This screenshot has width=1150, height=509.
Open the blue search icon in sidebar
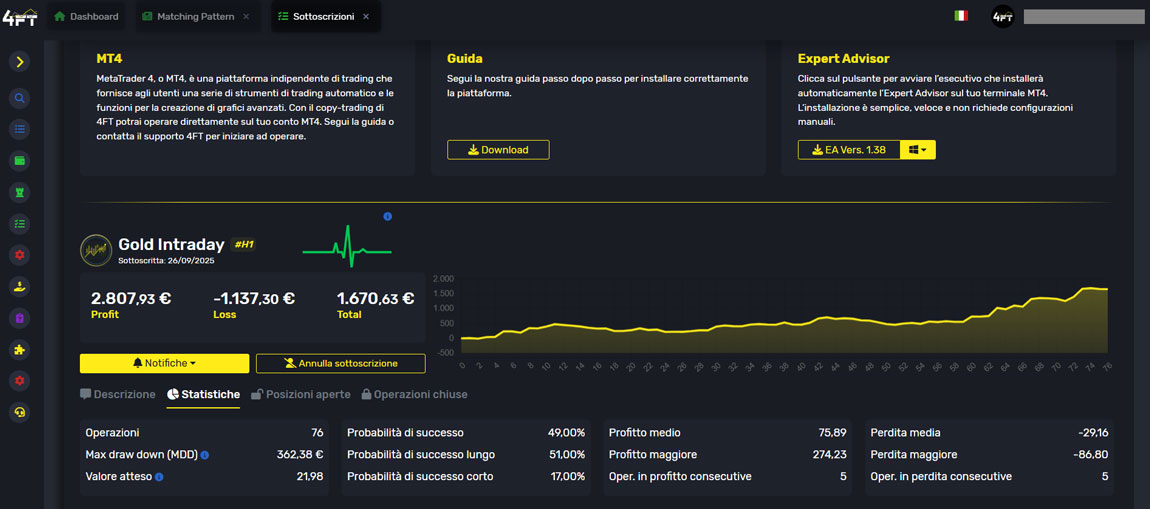click(20, 98)
